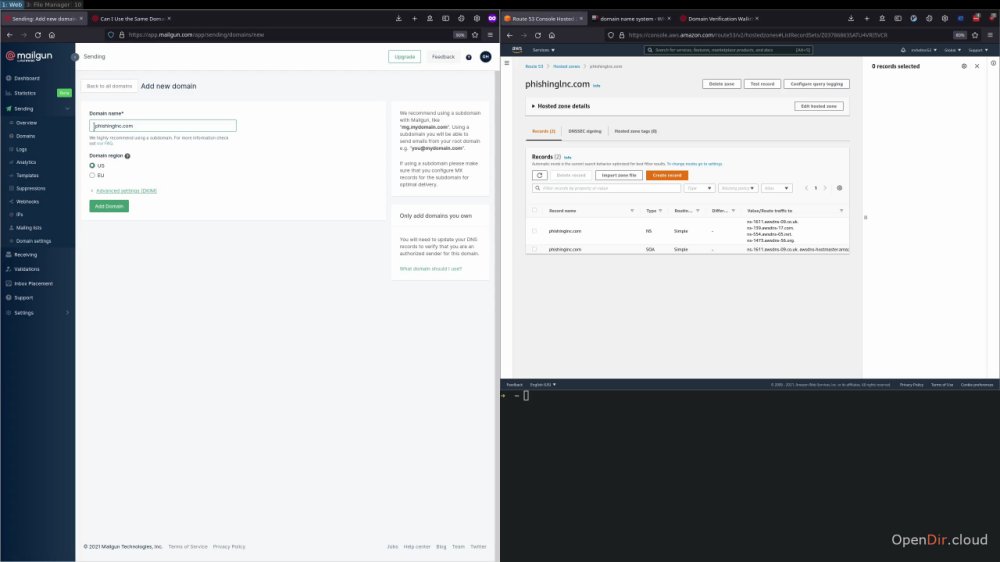The image size is (1000, 562).
Task: Open AWS Global region dropdown
Action: tap(953, 50)
